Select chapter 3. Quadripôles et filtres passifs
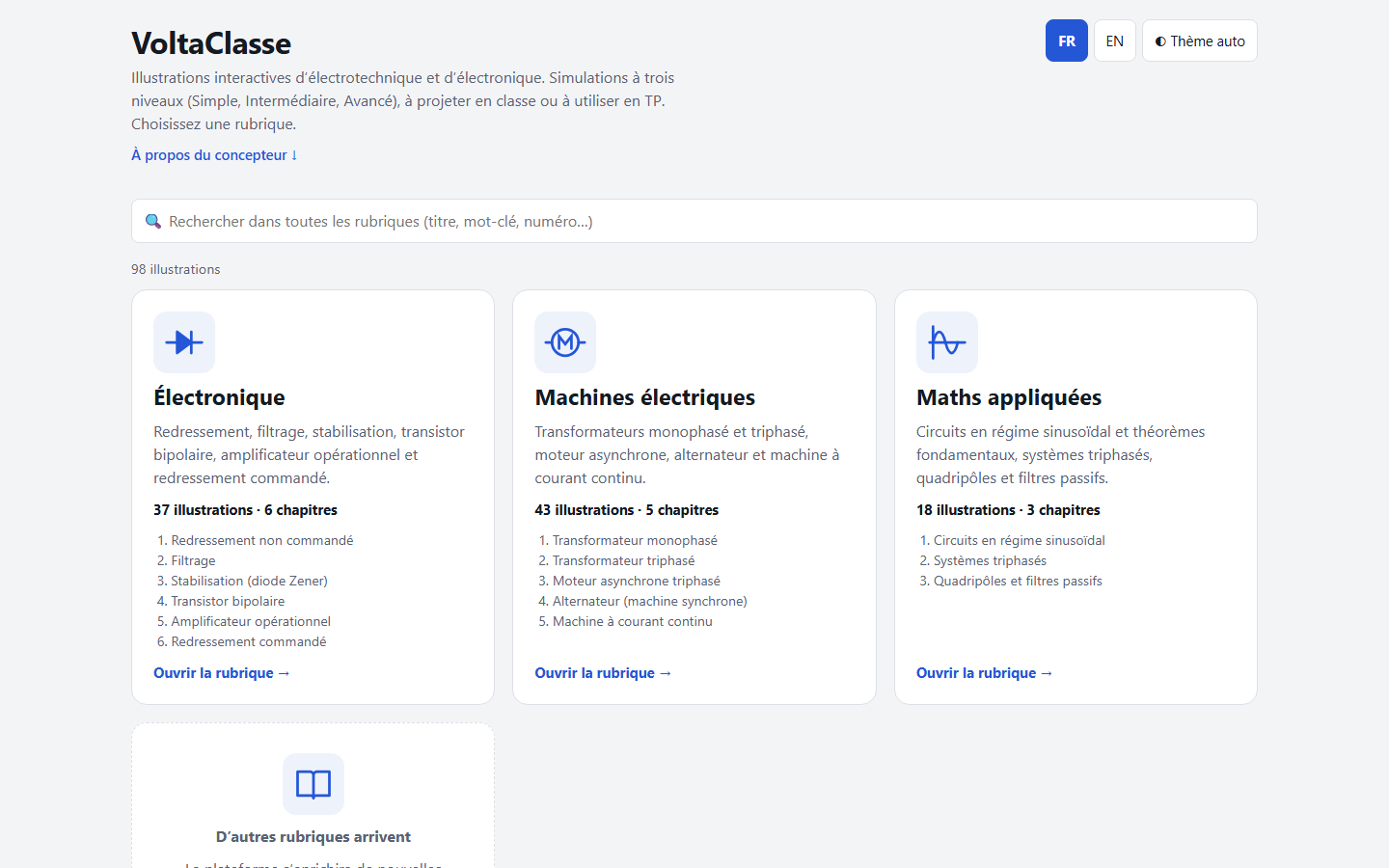Viewport: 1389px width, 868px height. (1011, 581)
